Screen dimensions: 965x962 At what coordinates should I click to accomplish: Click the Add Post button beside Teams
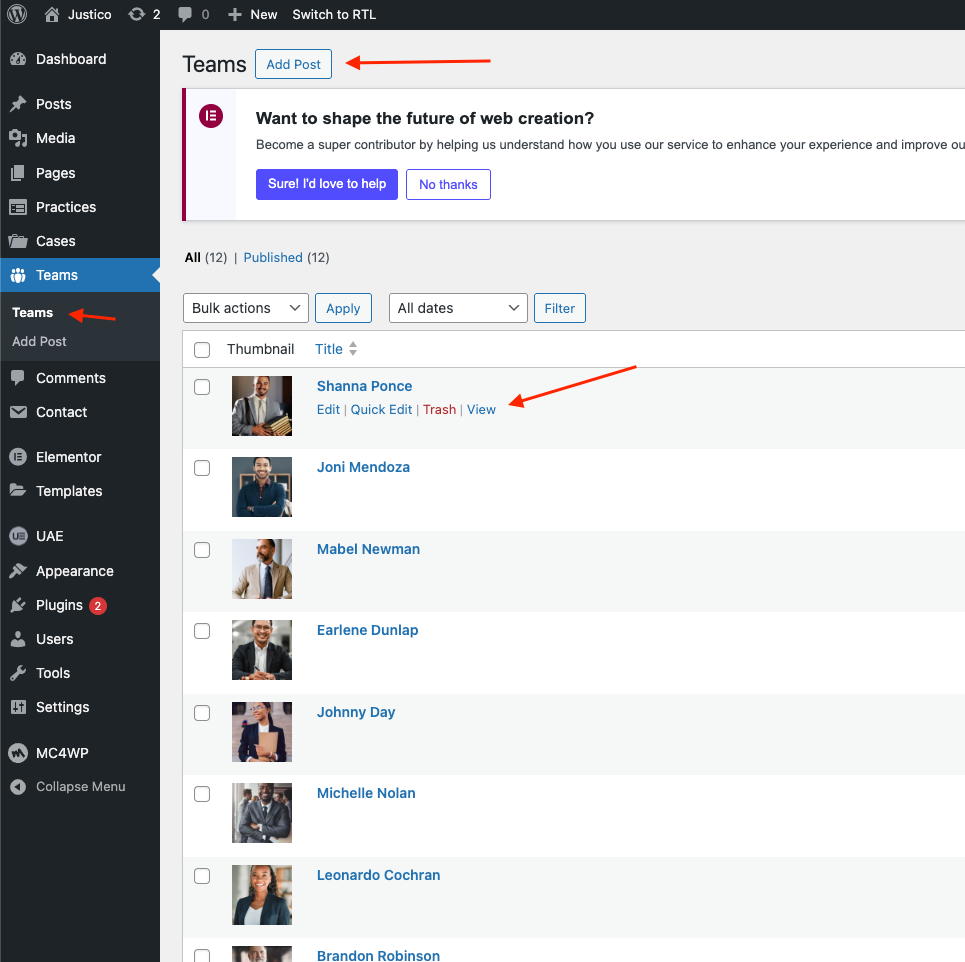tap(293, 64)
